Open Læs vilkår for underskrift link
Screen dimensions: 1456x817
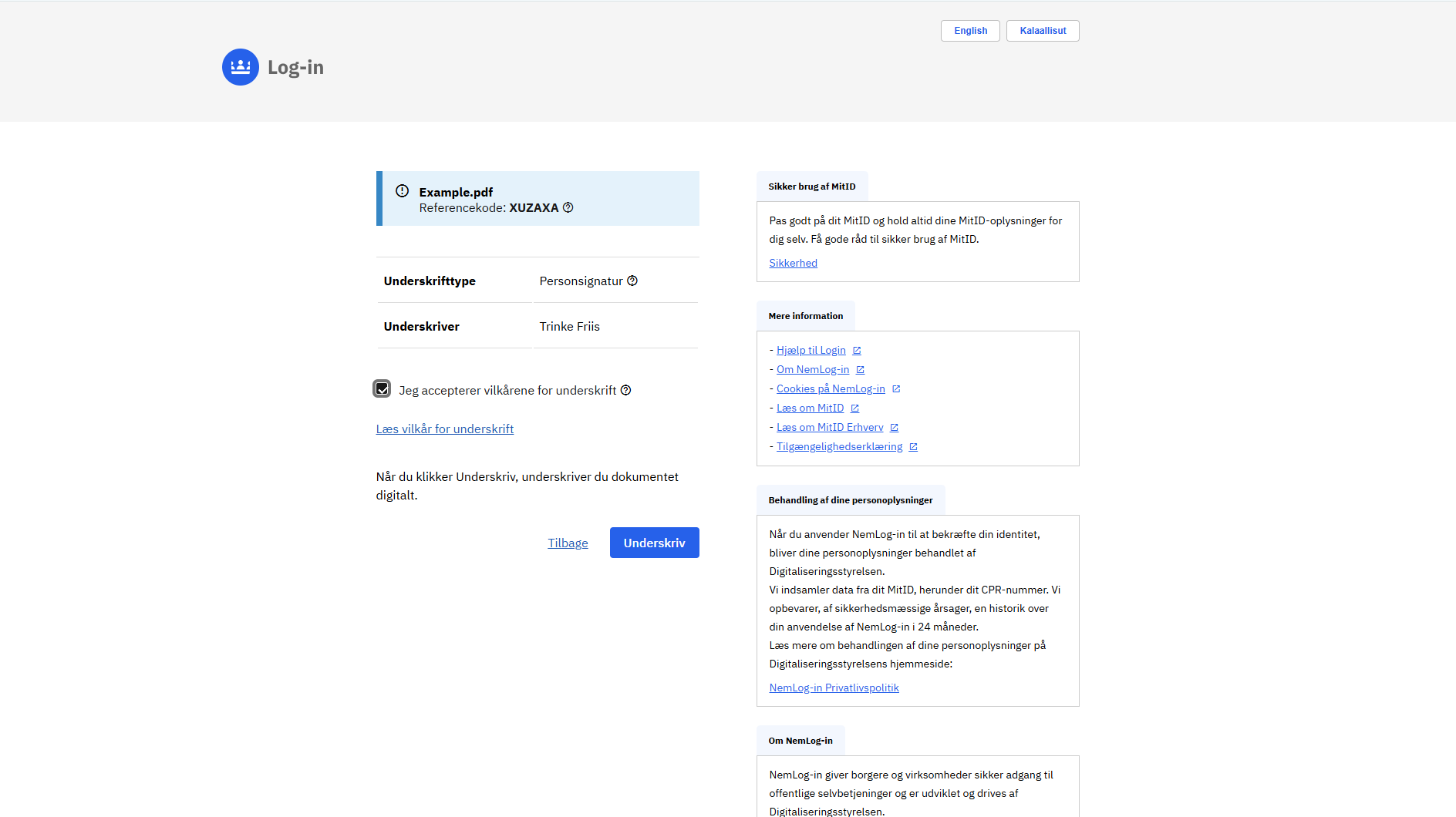[x=445, y=429]
